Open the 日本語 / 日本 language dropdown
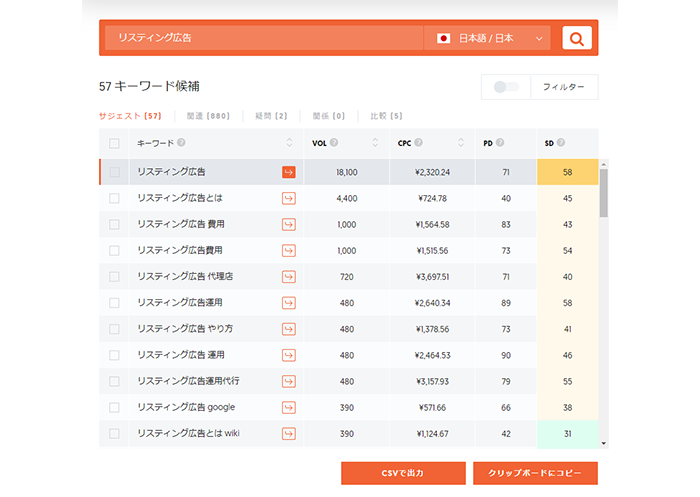This screenshot has height=497, width=700. (487, 38)
